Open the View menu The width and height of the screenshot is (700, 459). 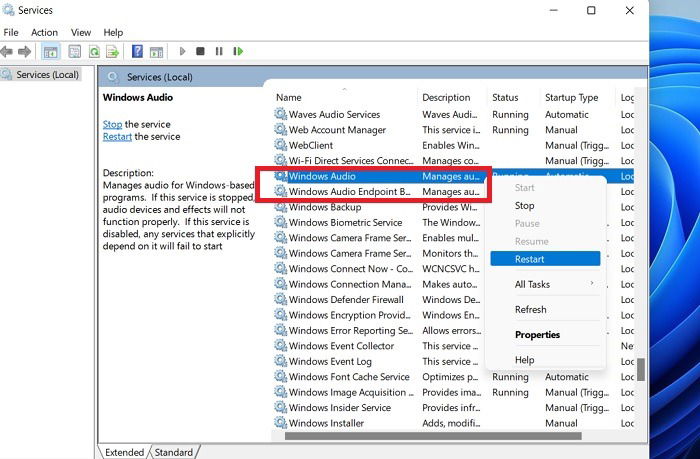pyautogui.click(x=81, y=33)
